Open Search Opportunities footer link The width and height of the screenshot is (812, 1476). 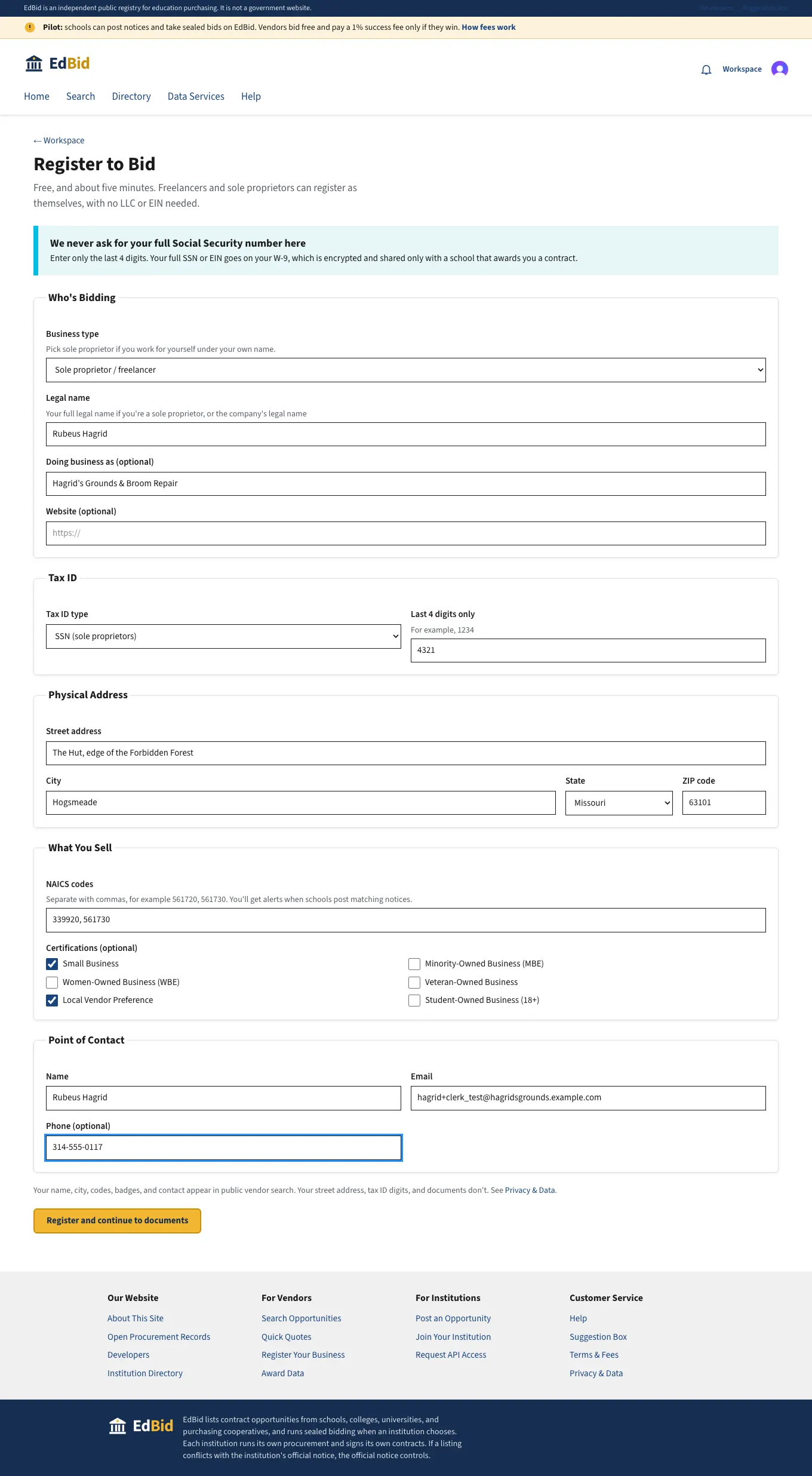coord(302,1319)
